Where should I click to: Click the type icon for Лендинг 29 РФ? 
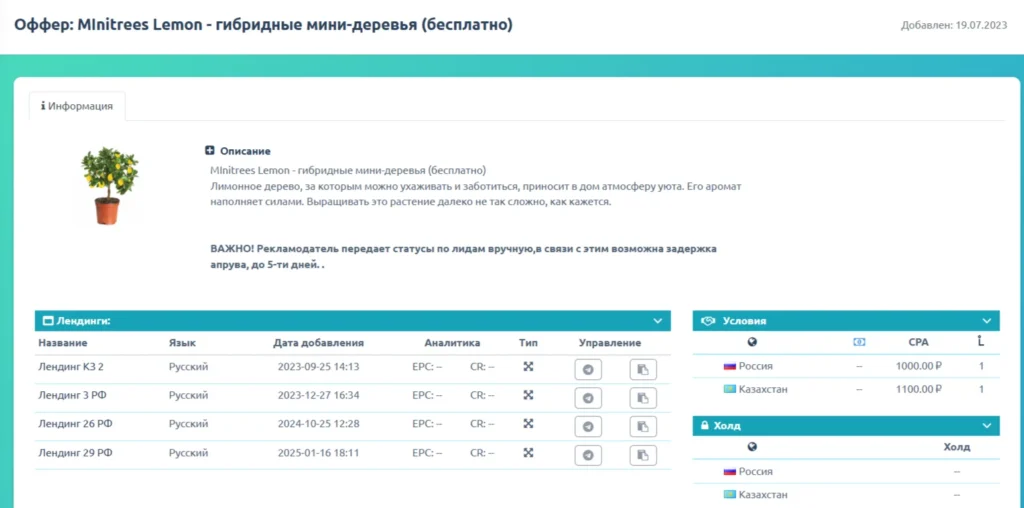[528, 452]
